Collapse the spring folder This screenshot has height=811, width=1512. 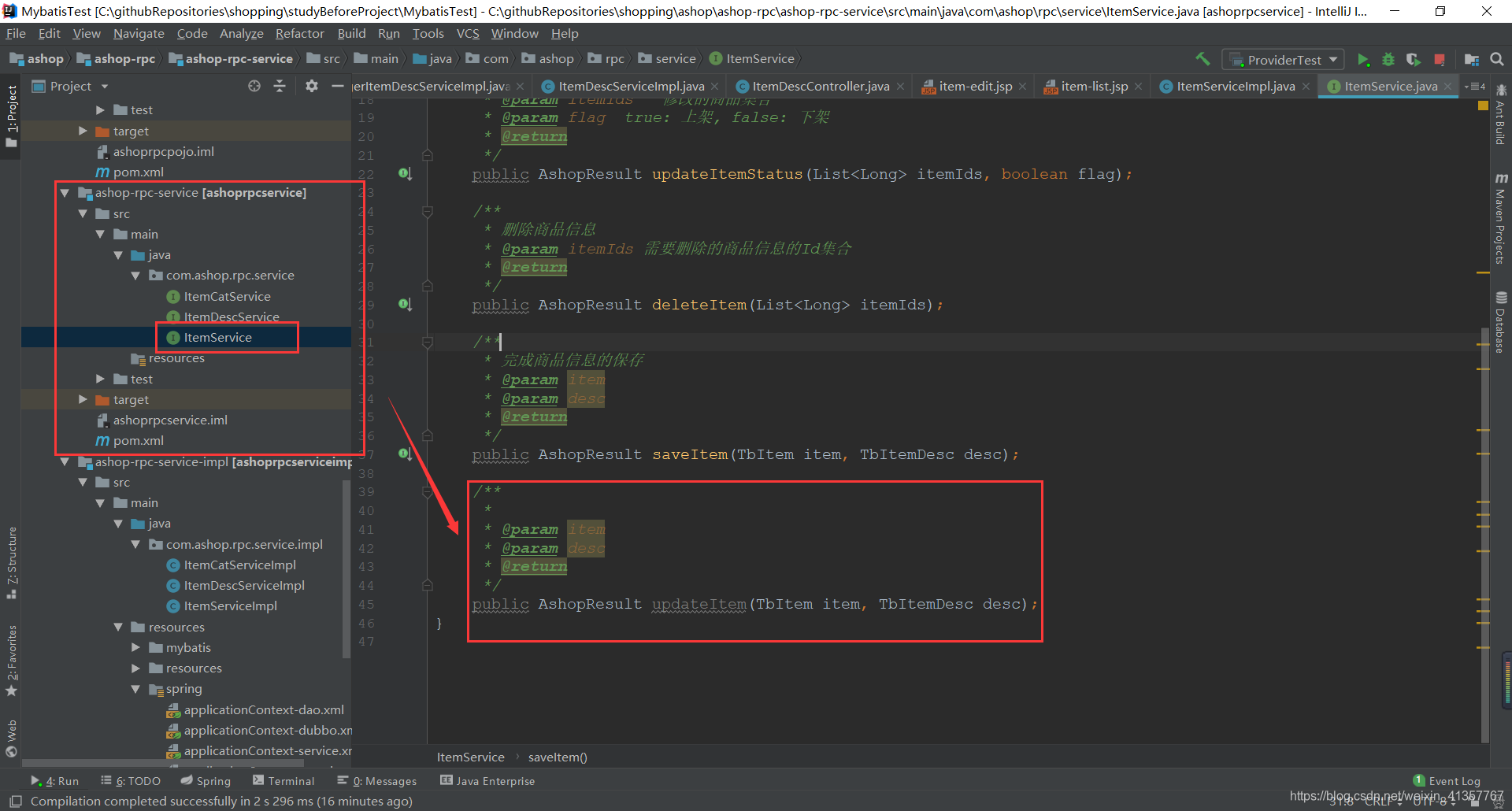pyautogui.click(x=135, y=689)
